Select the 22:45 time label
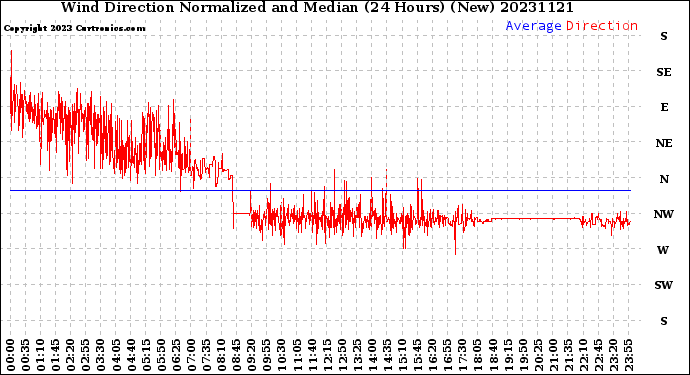This screenshot has width=690, height=375. click(599, 356)
